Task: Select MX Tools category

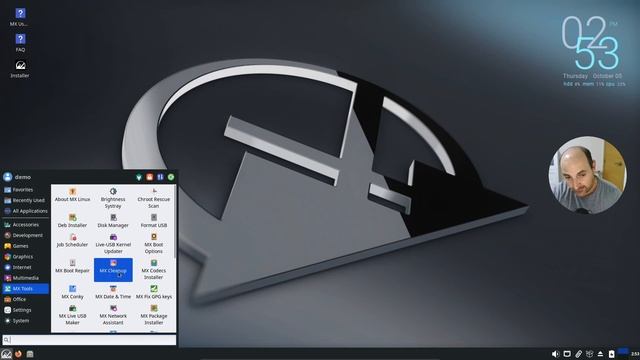Action: coord(25,289)
